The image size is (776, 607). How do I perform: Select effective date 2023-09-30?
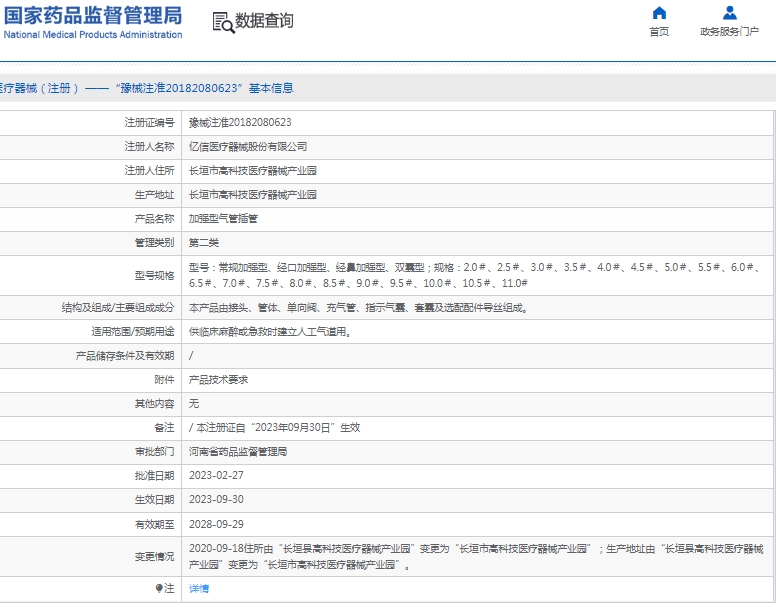point(216,500)
